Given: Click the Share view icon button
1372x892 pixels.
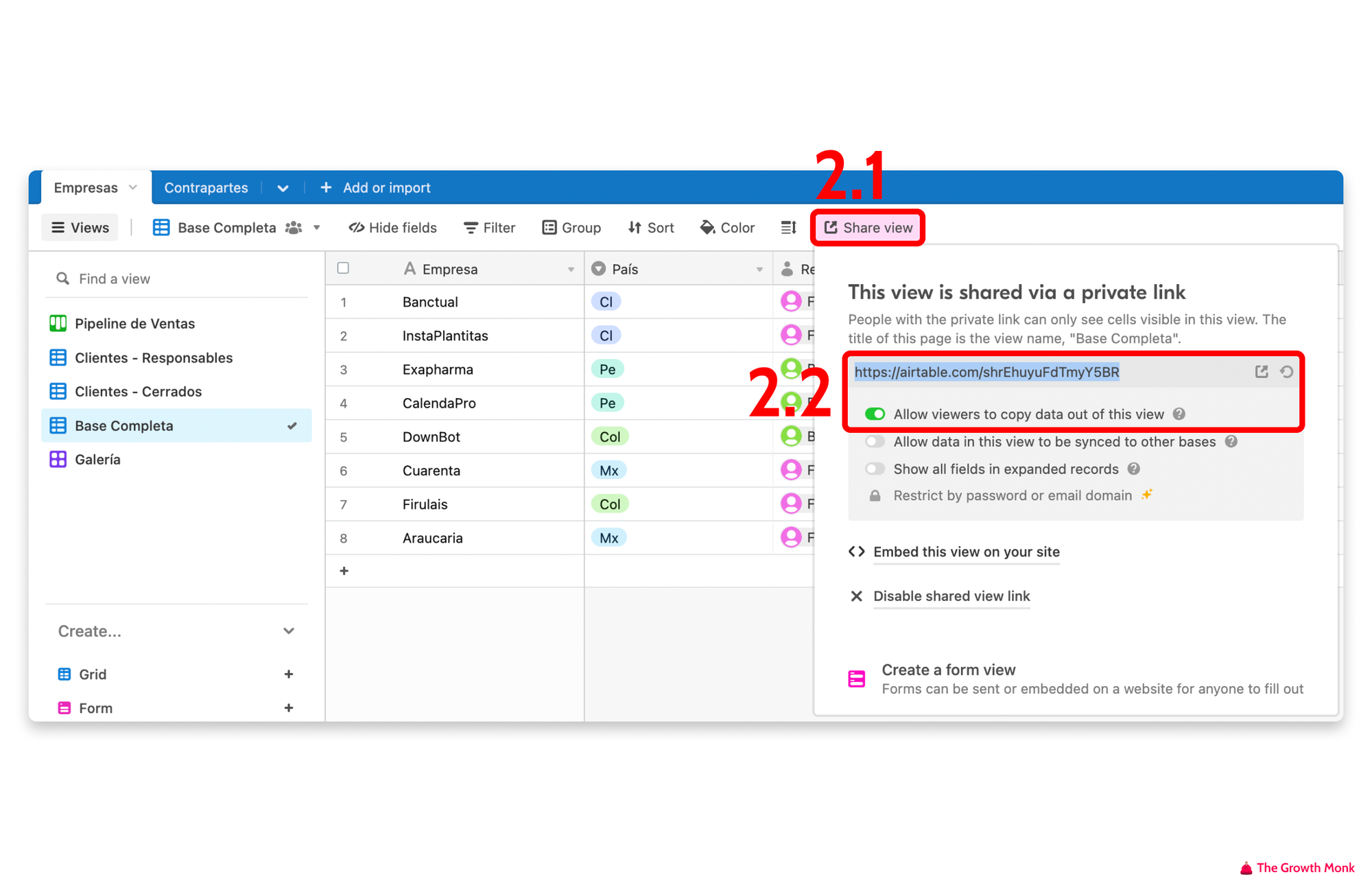Looking at the screenshot, I should pyautogui.click(x=867, y=227).
